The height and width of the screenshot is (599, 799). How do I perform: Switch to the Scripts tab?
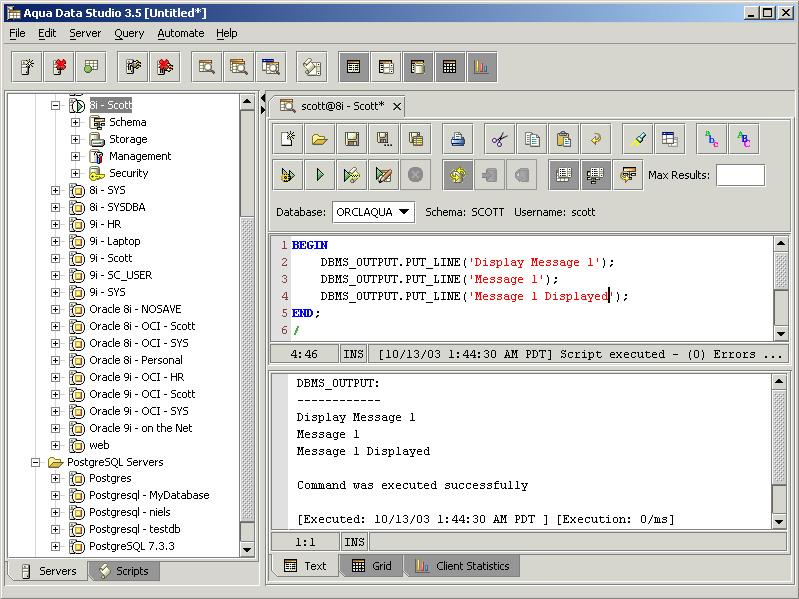tap(124, 571)
